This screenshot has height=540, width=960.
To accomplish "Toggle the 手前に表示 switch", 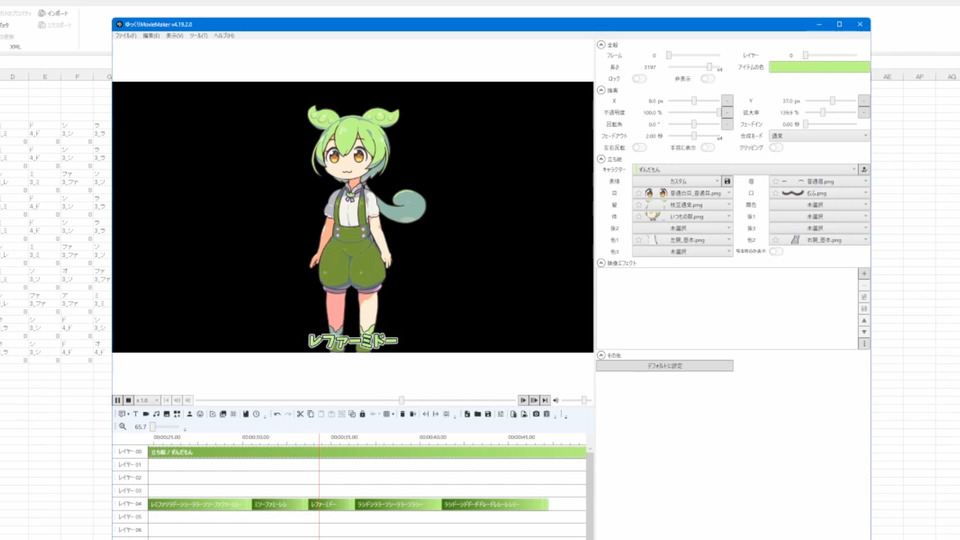I will click(x=708, y=147).
